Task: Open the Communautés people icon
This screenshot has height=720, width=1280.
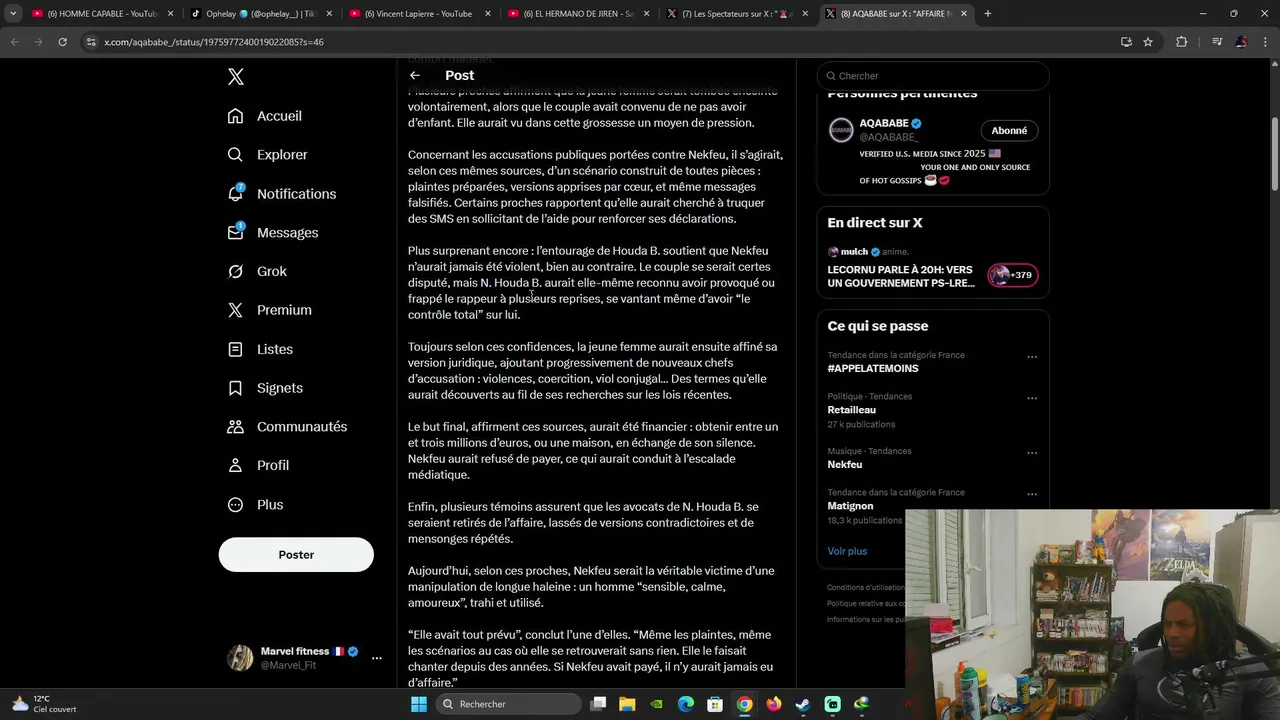Action: pos(235,427)
